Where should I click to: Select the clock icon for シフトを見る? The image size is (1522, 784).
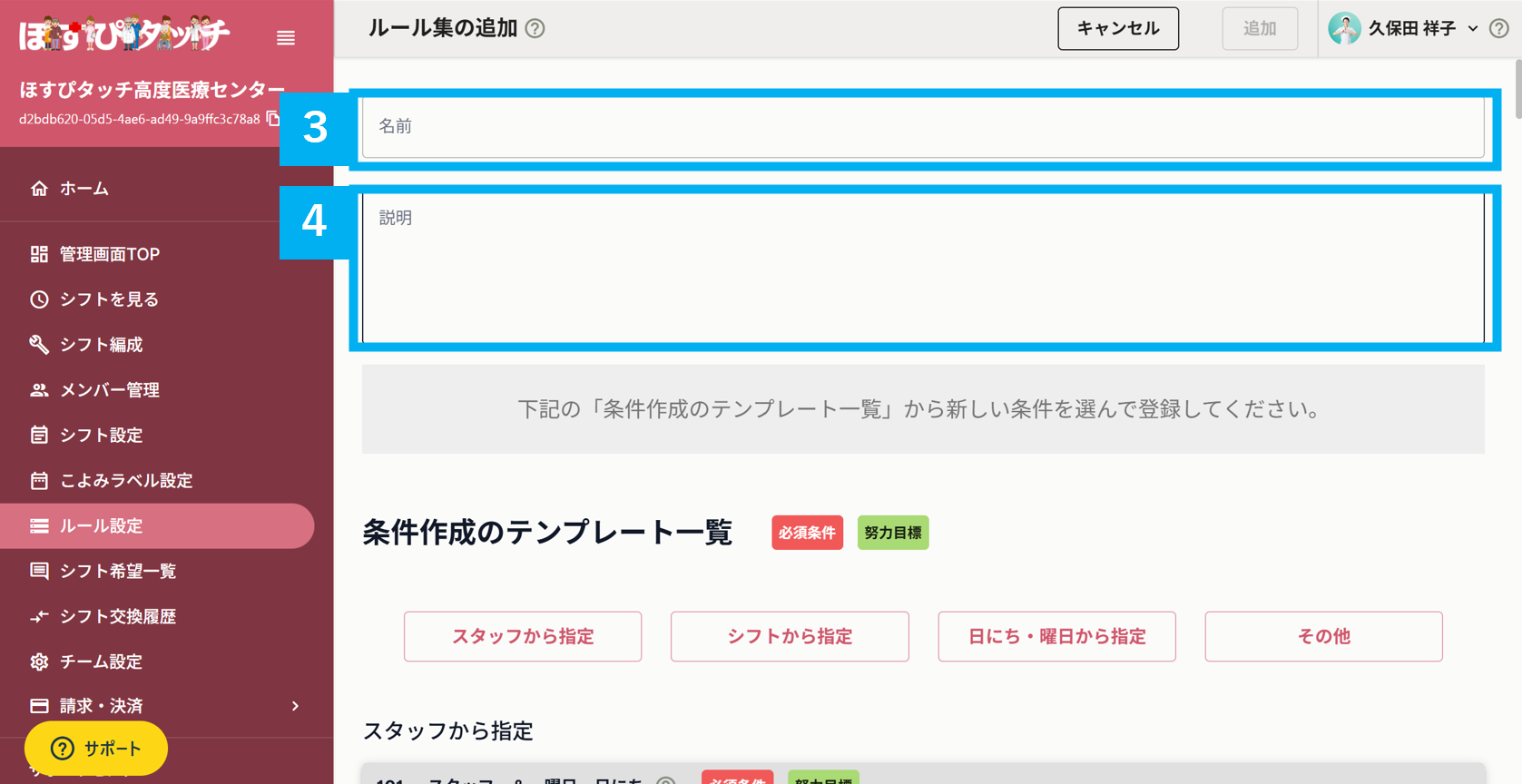click(38, 299)
